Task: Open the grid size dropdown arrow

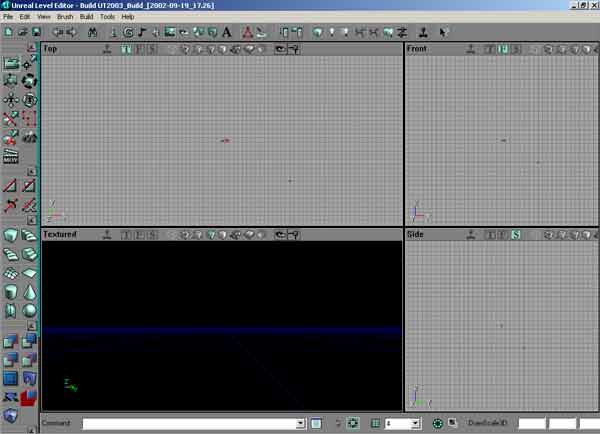Action: (x=415, y=423)
